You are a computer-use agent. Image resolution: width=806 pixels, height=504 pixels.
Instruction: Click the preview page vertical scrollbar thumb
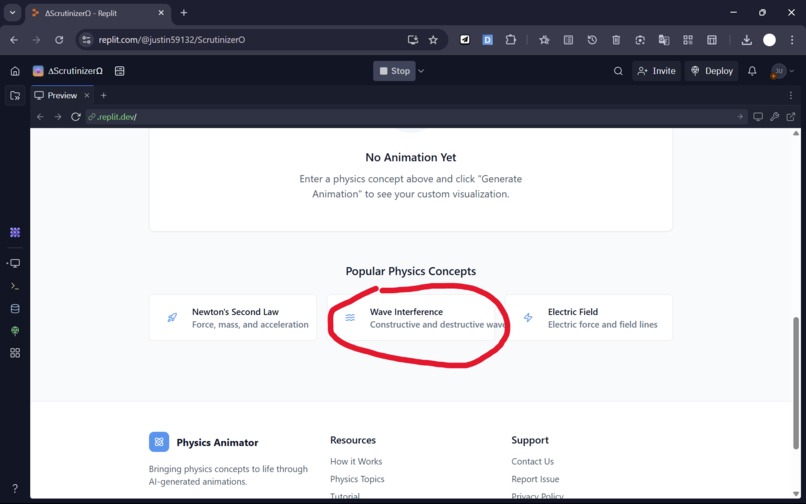click(x=796, y=383)
